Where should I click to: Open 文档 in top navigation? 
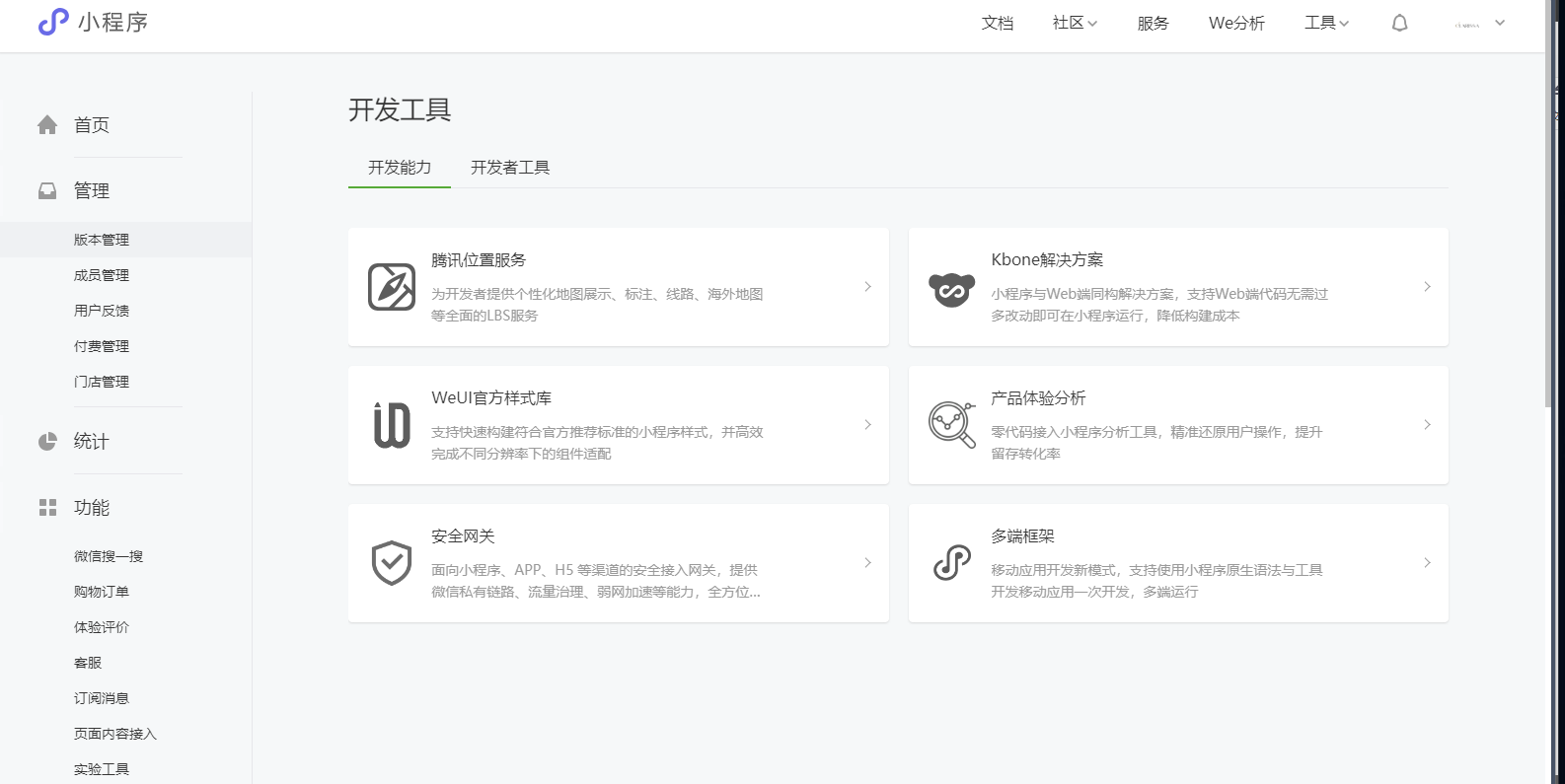(x=997, y=23)
